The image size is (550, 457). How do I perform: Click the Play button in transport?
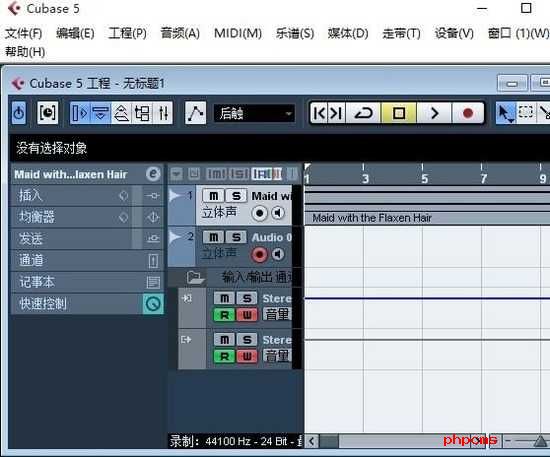click(x=434, y=113)
